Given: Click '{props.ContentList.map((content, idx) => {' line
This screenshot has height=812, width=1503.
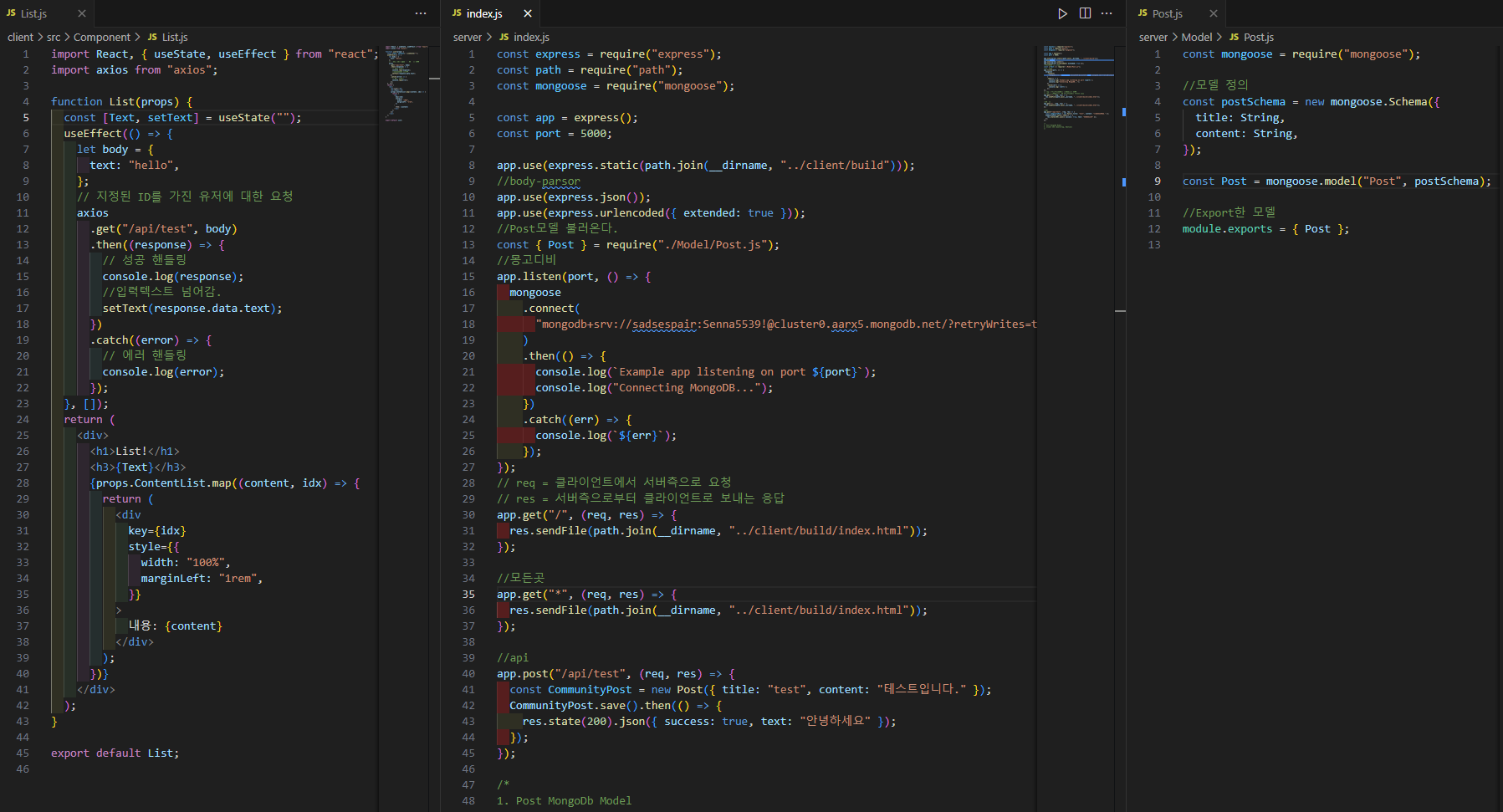Looking at the screenshot, I should (x=225, y=483).
